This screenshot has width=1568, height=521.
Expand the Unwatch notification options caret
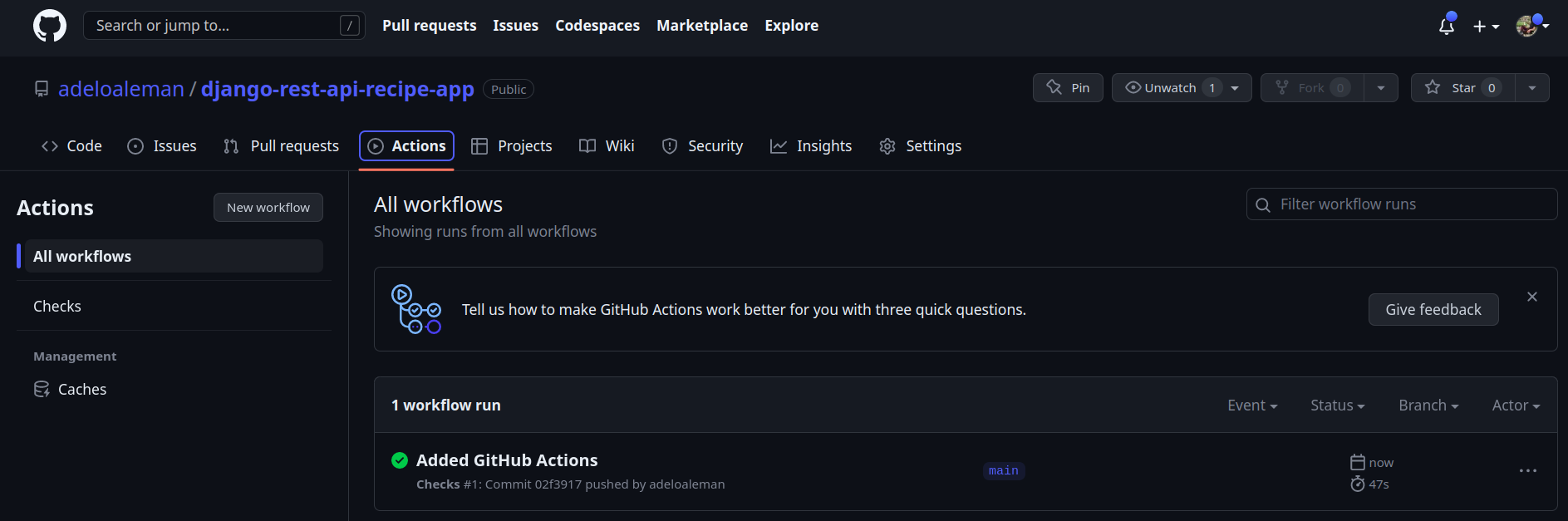1235,88
